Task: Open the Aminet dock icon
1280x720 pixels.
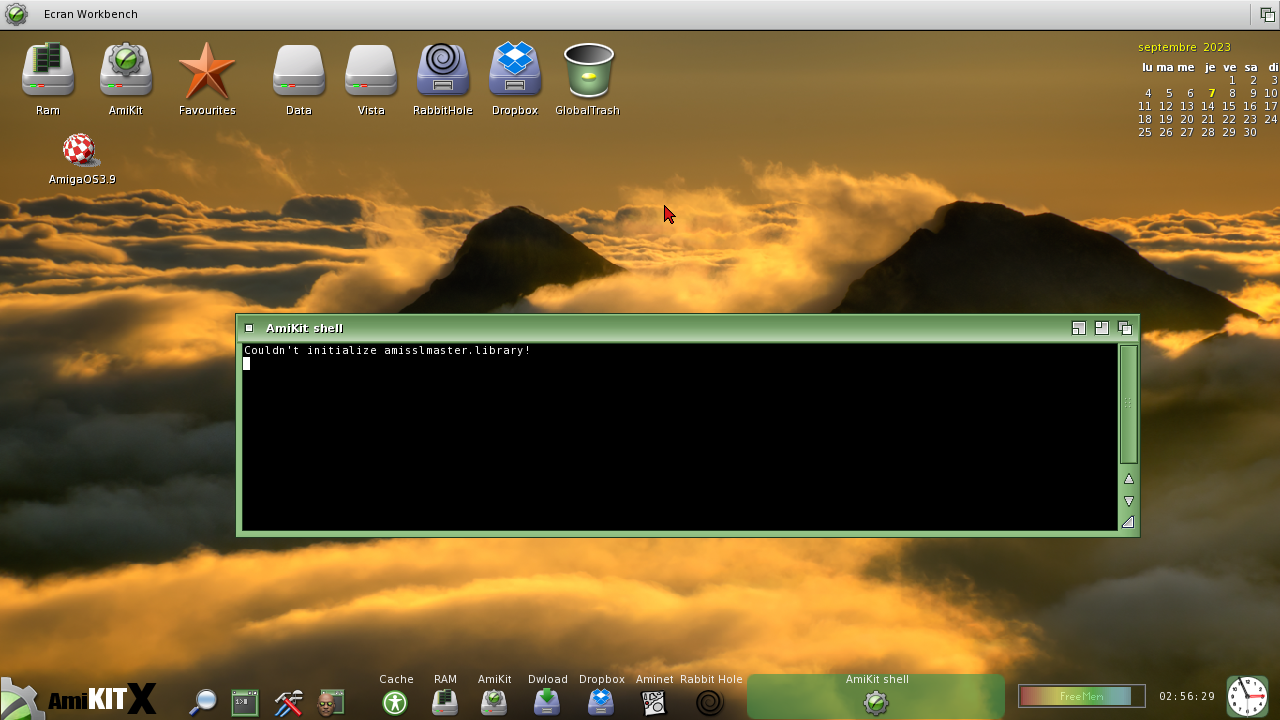Action: point(654,702)
